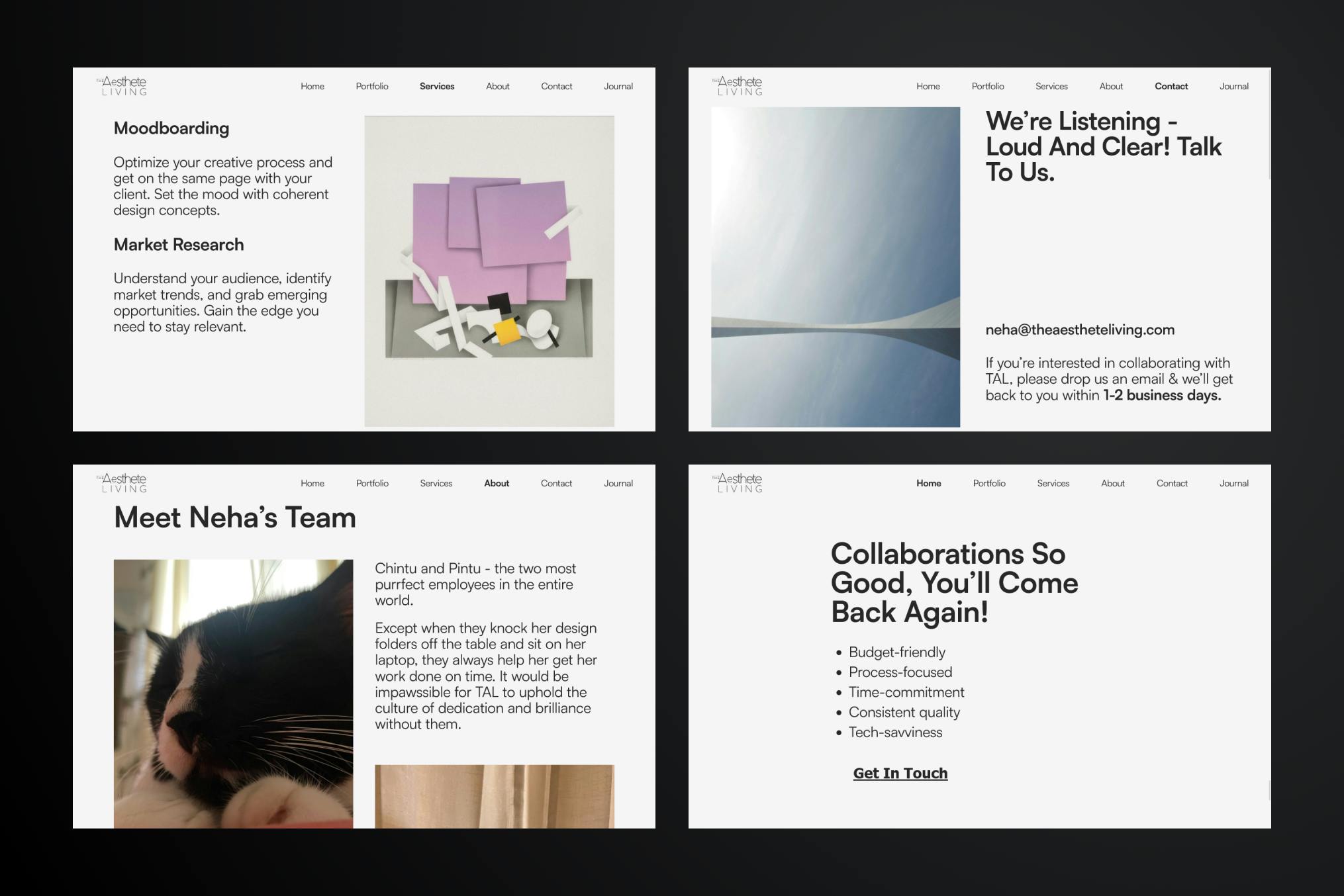Open the Services nav item on Services page
The height and width of the screenshot is (896, 1344).
coord(436,86)
